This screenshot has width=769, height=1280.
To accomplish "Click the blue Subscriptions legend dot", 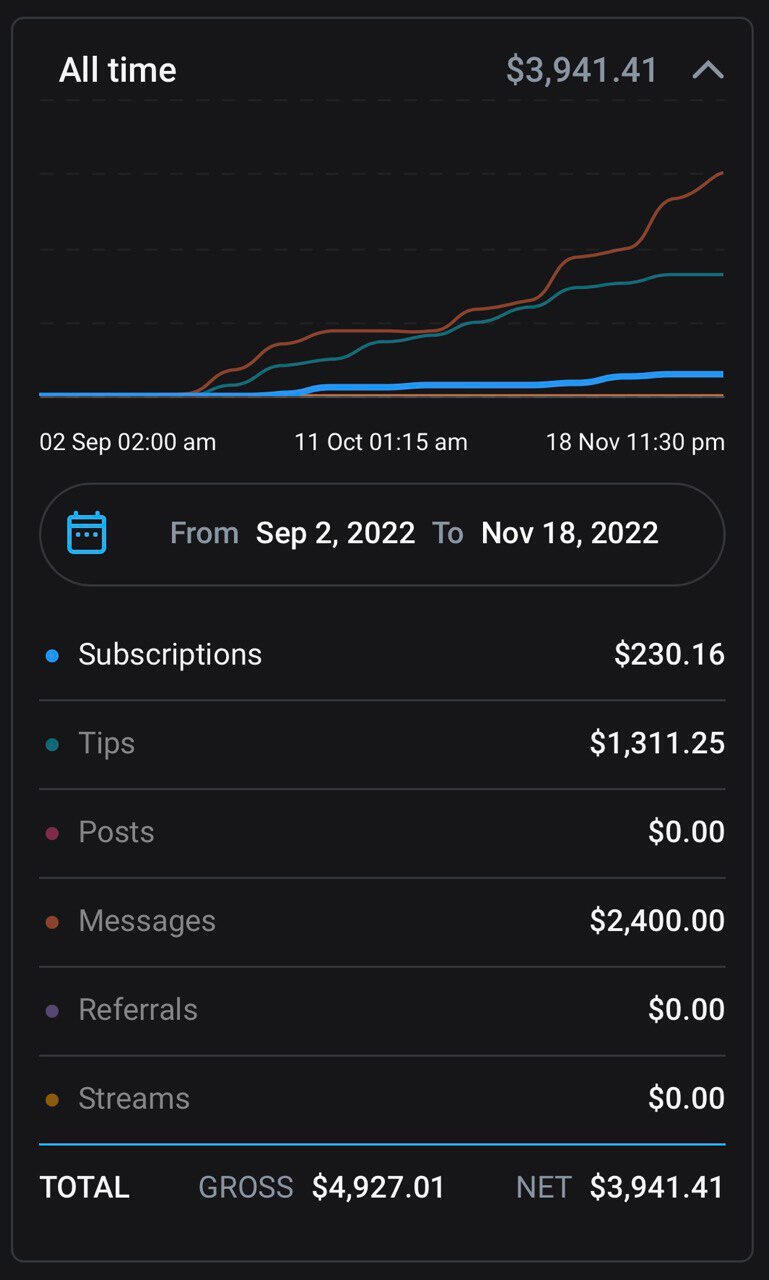I will click(52, 656).
